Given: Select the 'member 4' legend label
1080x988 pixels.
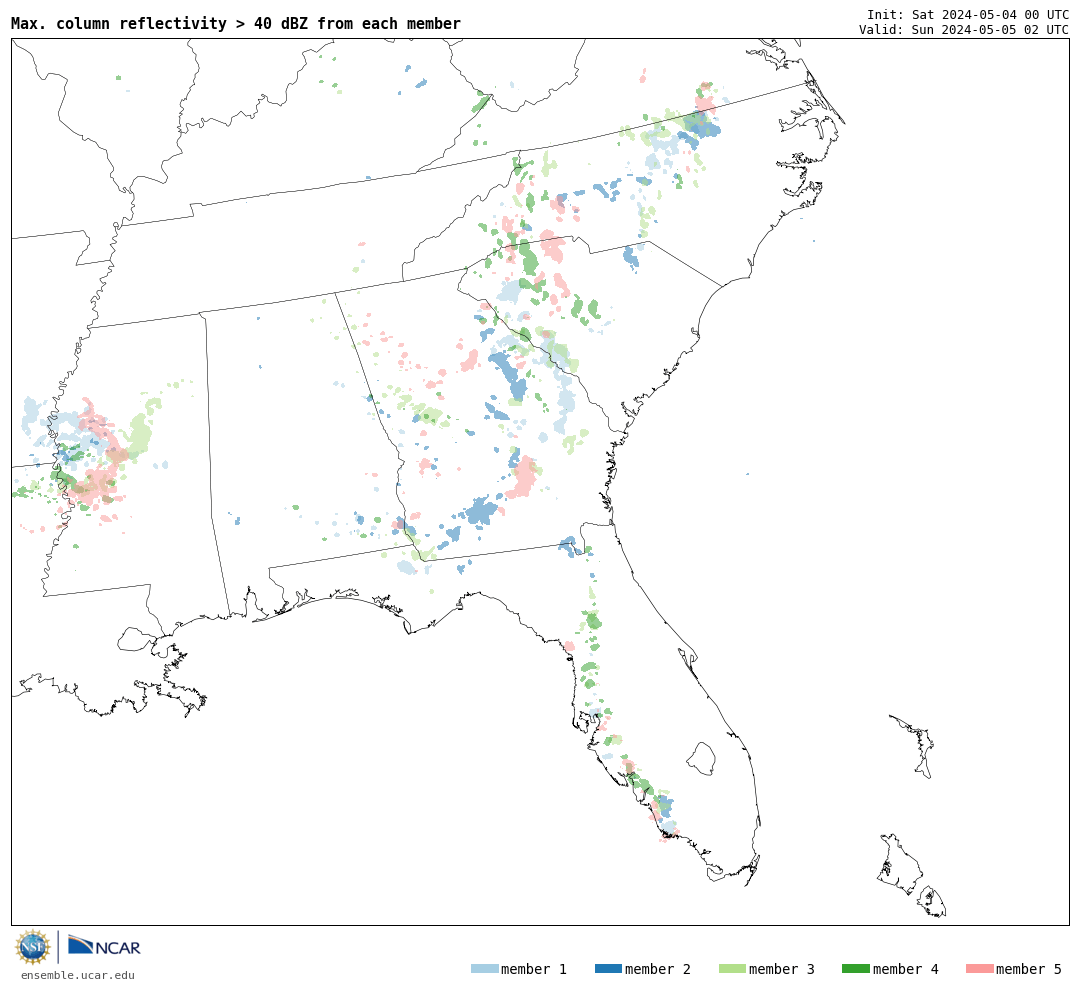Looking at the screenshot, I should click(906, 969).
